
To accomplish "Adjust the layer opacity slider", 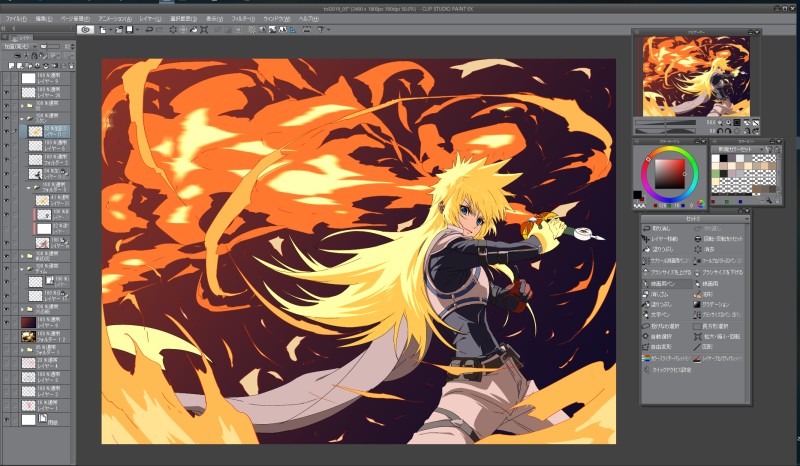I will coord(51,46).
